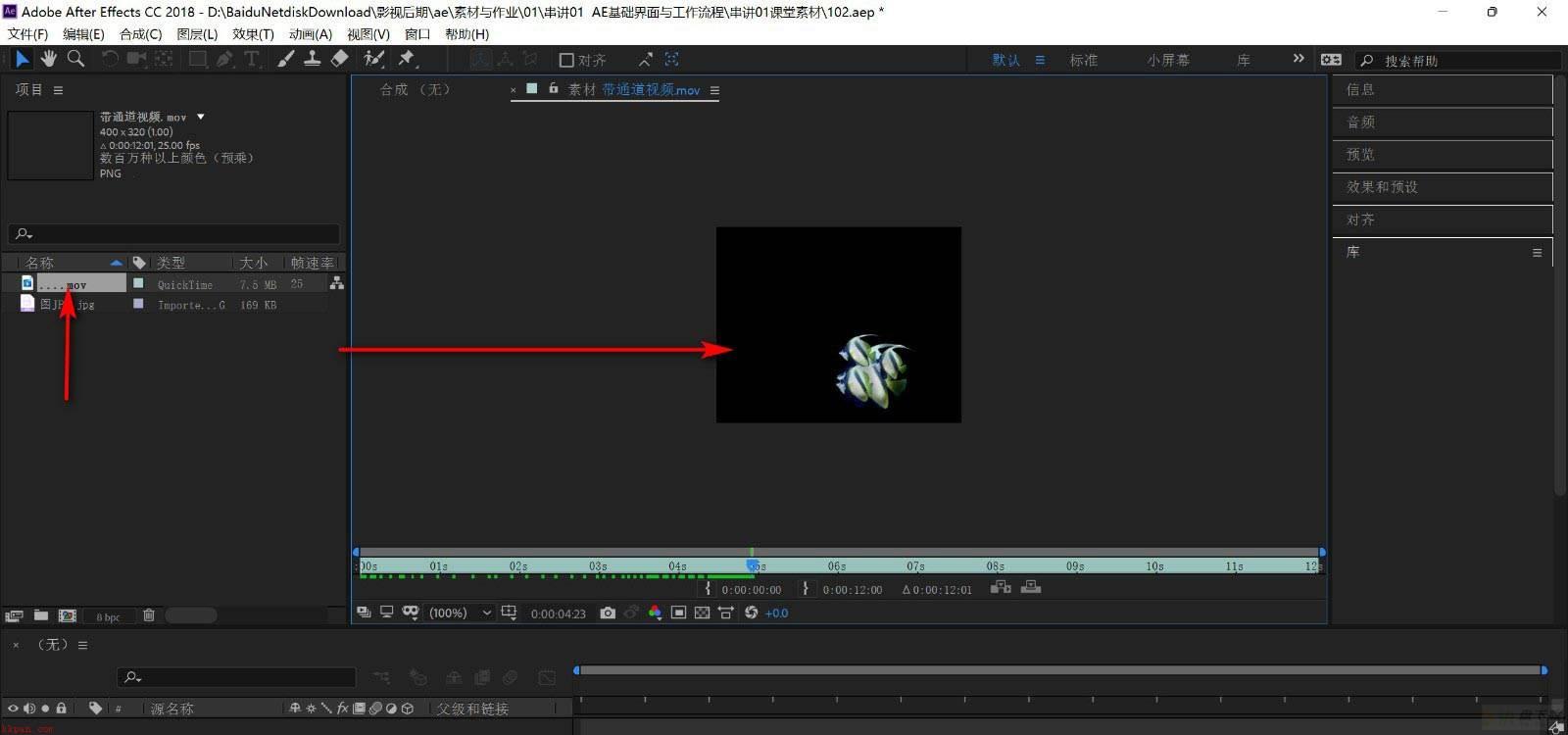Select the Puppet Pin tool
The height and width of the screenshot is (735, 1568).
406,59
